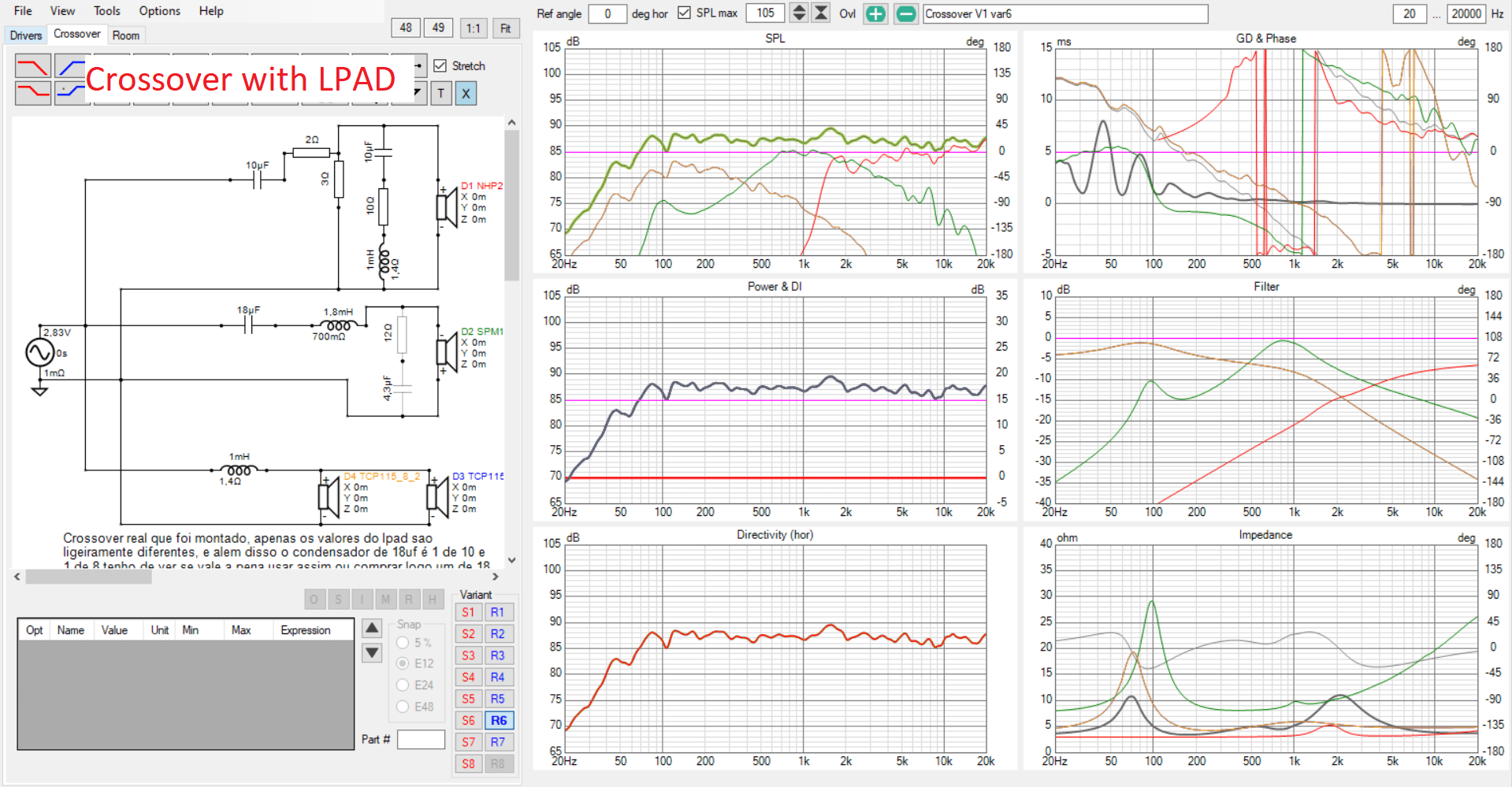Screen dimensions: 1512x787
Task: Select the 4,3µF capacitor in schematic
Action: [402, 388]
